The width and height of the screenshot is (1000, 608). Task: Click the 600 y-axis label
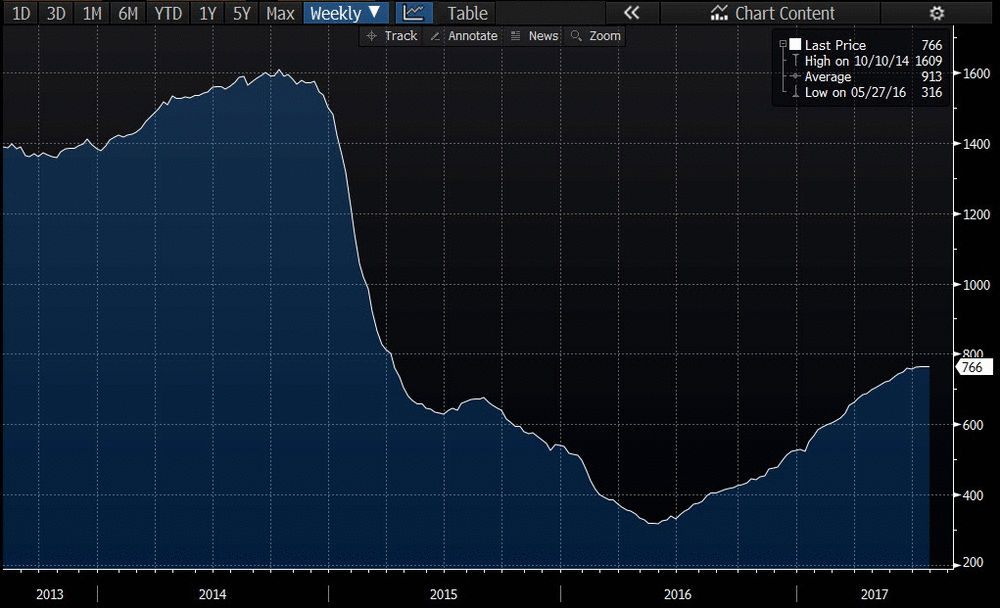pyautogui.click(x=973, y=425)
